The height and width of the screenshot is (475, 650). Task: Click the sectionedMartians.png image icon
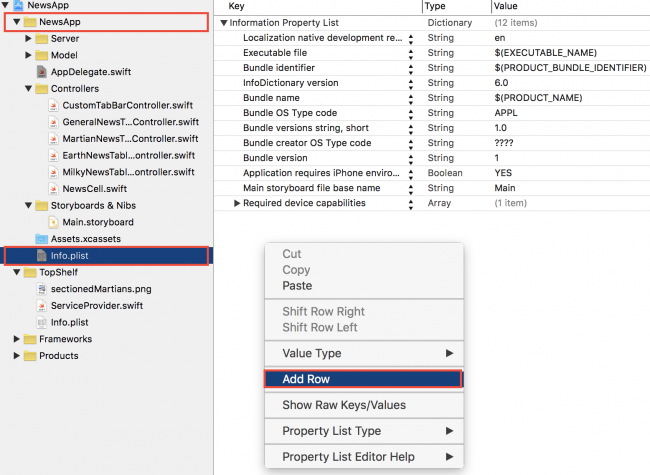pyautogui.click(x=41, y=288)
